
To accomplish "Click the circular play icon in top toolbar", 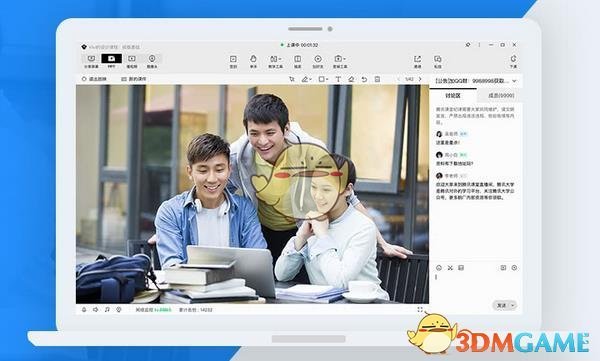I will [x=318, y=59].
